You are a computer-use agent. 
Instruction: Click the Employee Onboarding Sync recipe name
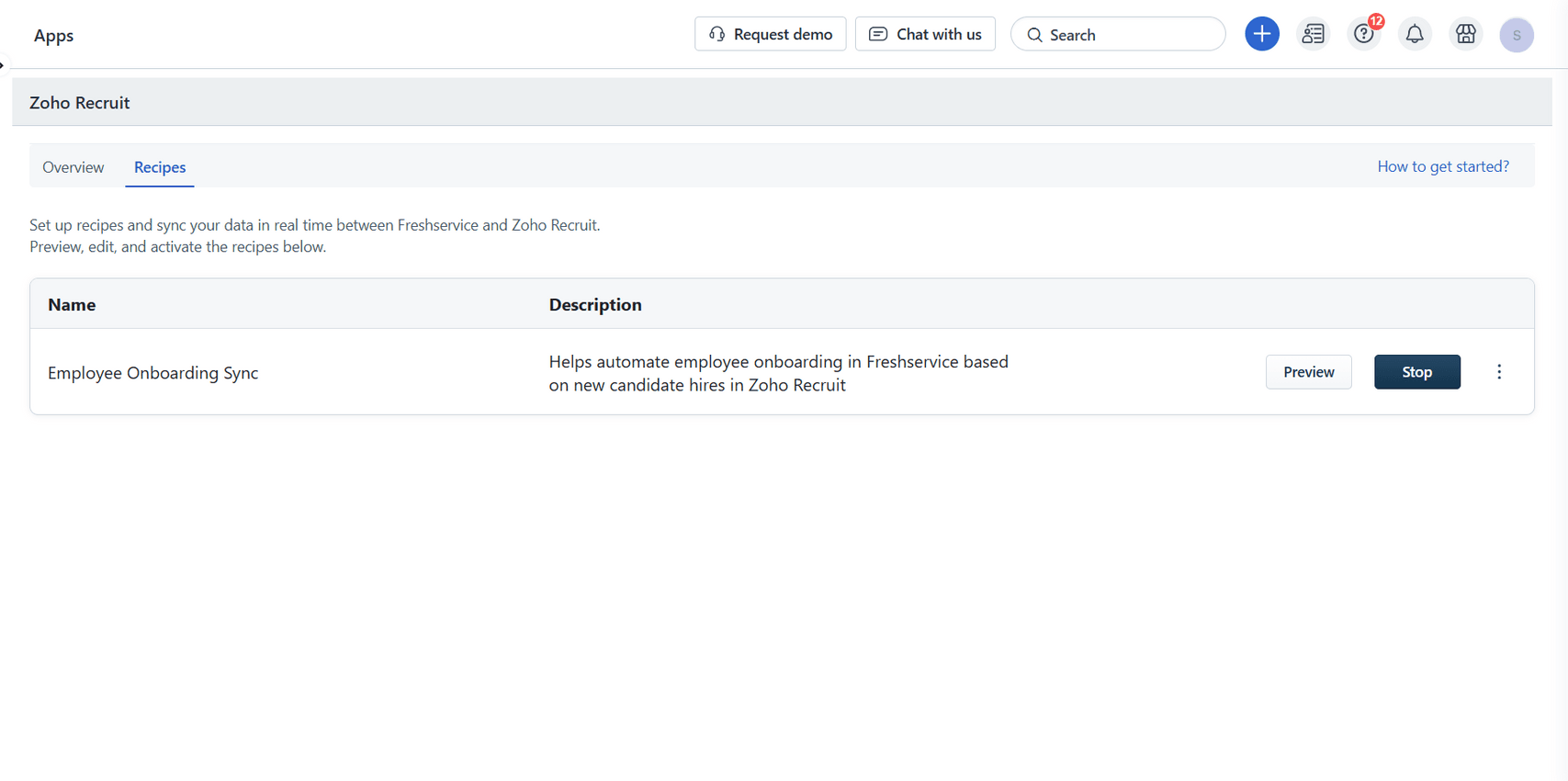153,373
